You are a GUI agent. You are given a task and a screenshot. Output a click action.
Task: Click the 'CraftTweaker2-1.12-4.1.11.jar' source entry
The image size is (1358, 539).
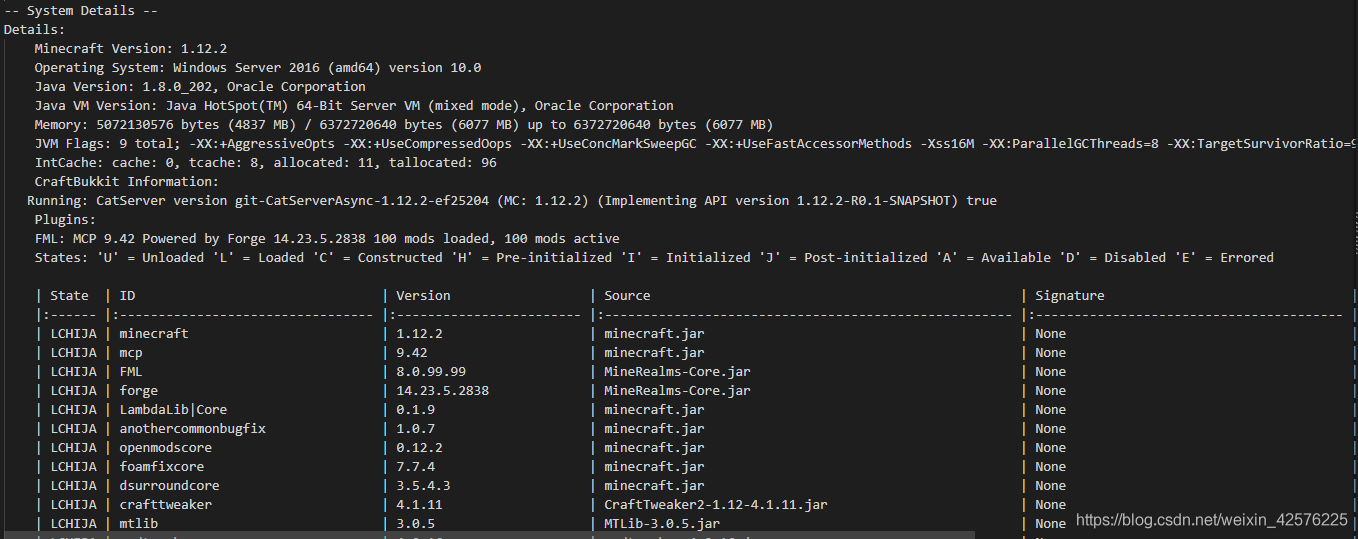715,504
